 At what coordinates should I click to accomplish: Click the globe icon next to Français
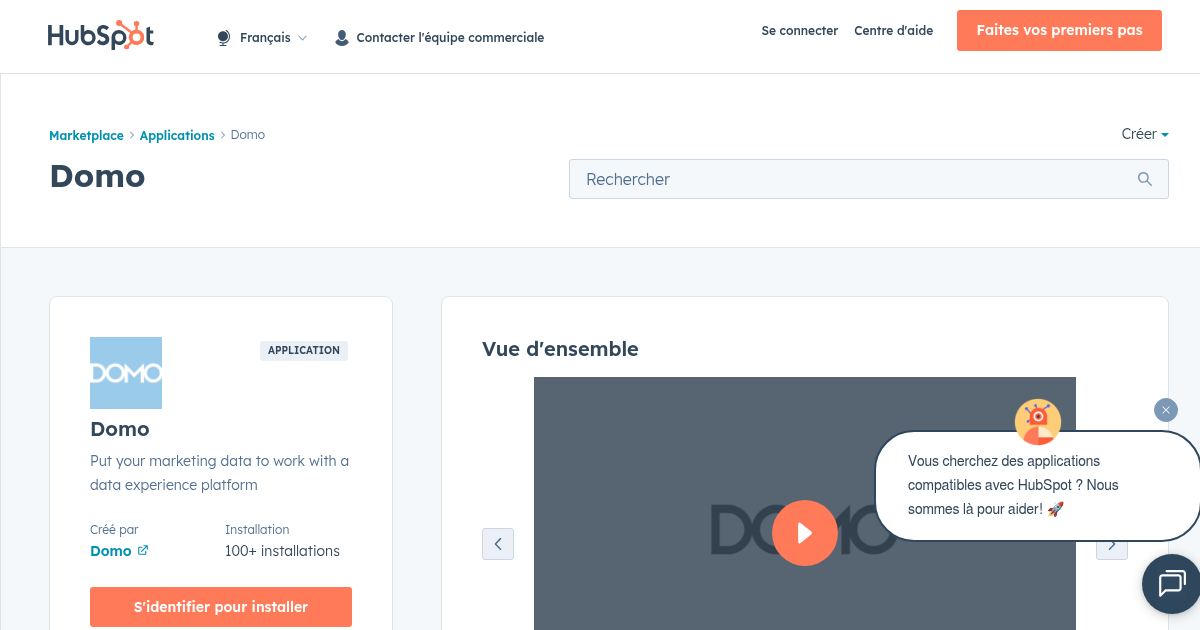[222, 36]
